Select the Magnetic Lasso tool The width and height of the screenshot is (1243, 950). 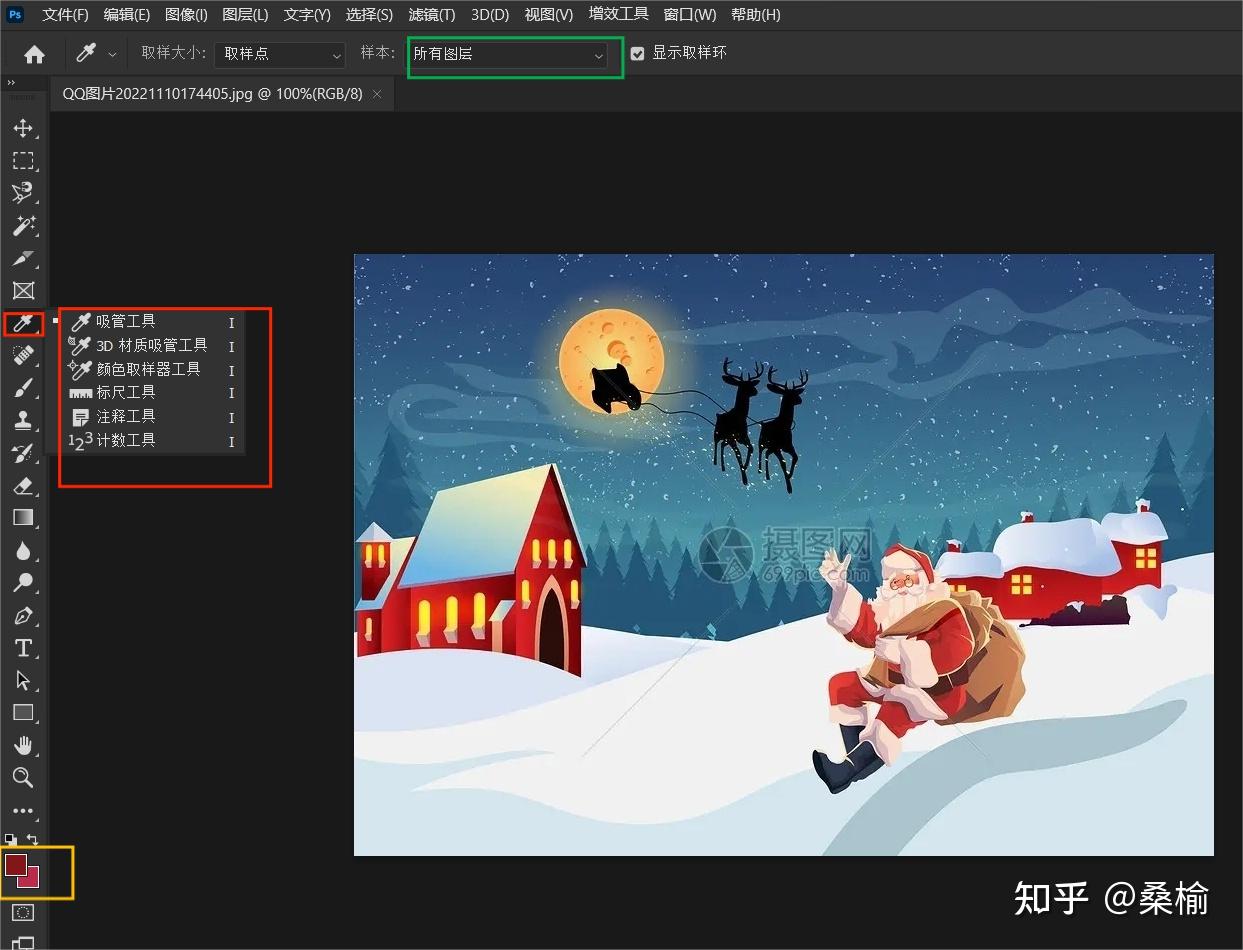coord(23,193)
